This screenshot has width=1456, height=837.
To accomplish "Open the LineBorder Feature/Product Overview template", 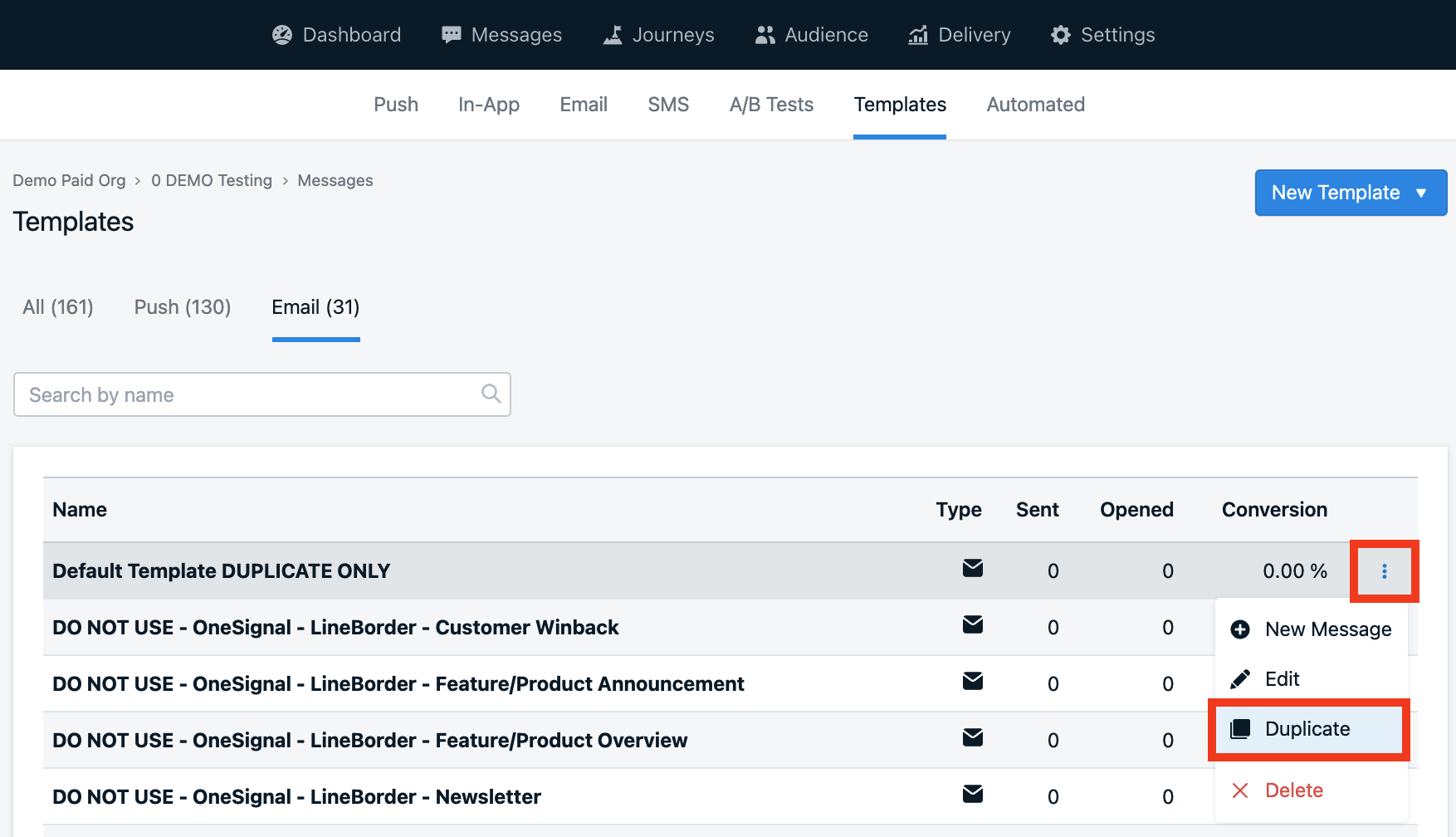I will [x=370, y=741].
